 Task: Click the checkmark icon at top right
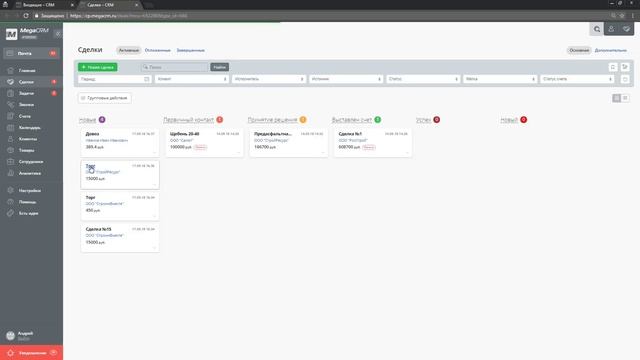point(627,29)
